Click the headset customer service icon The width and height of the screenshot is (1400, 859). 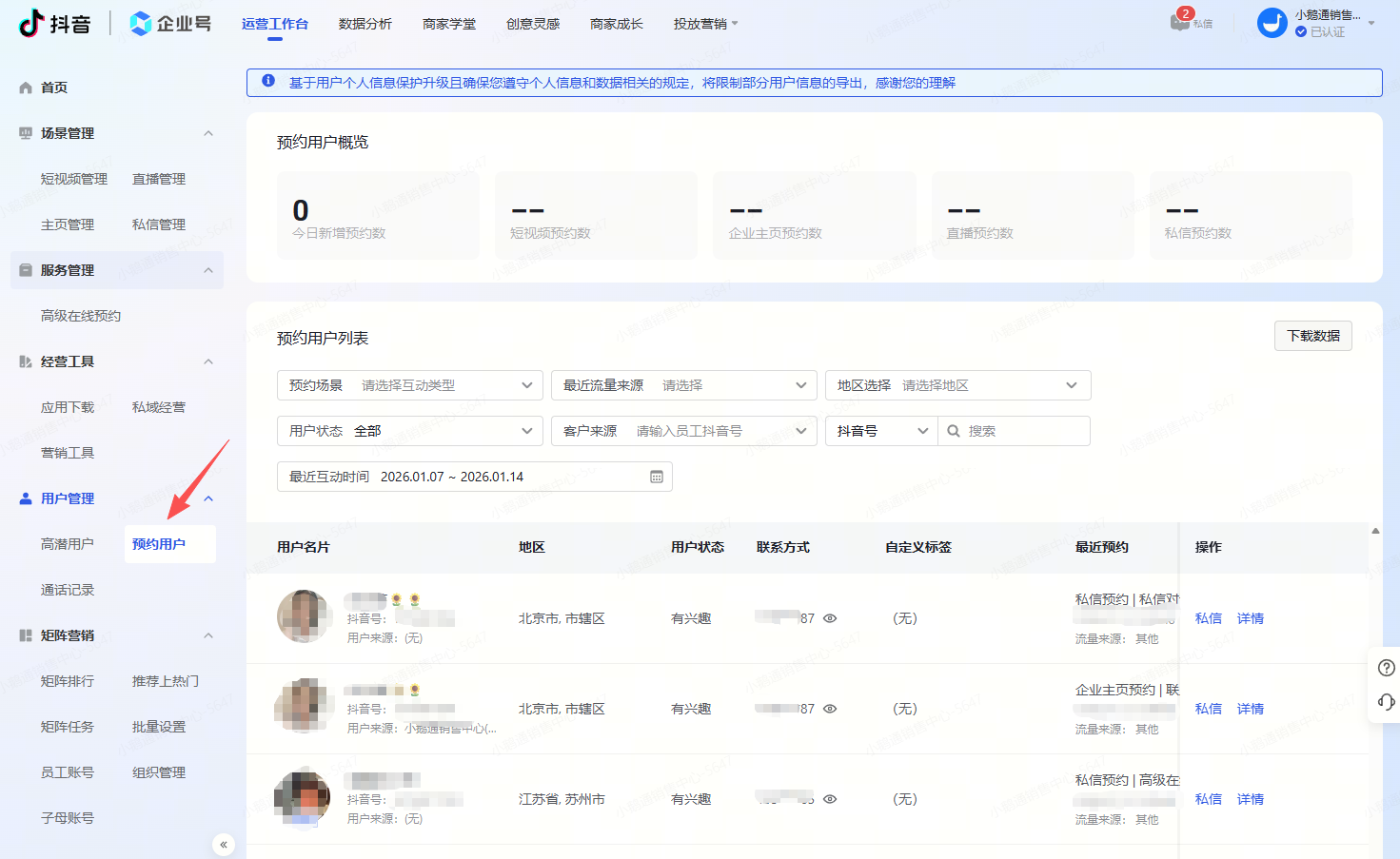pyautogui.click(x=1387, y=704)
